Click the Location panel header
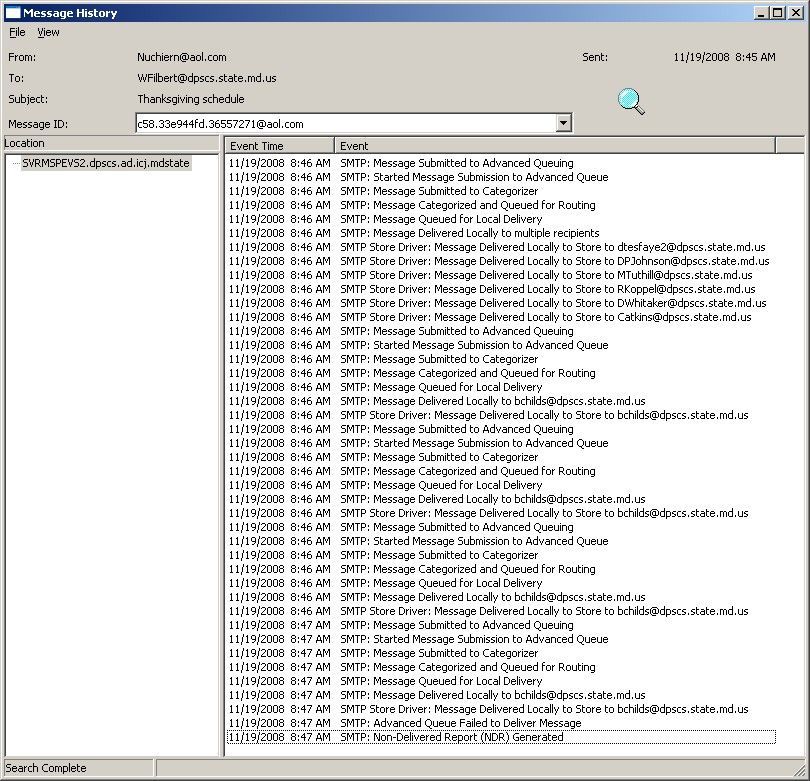This screenshot has width=810, height=781. (x=110, y=143)
